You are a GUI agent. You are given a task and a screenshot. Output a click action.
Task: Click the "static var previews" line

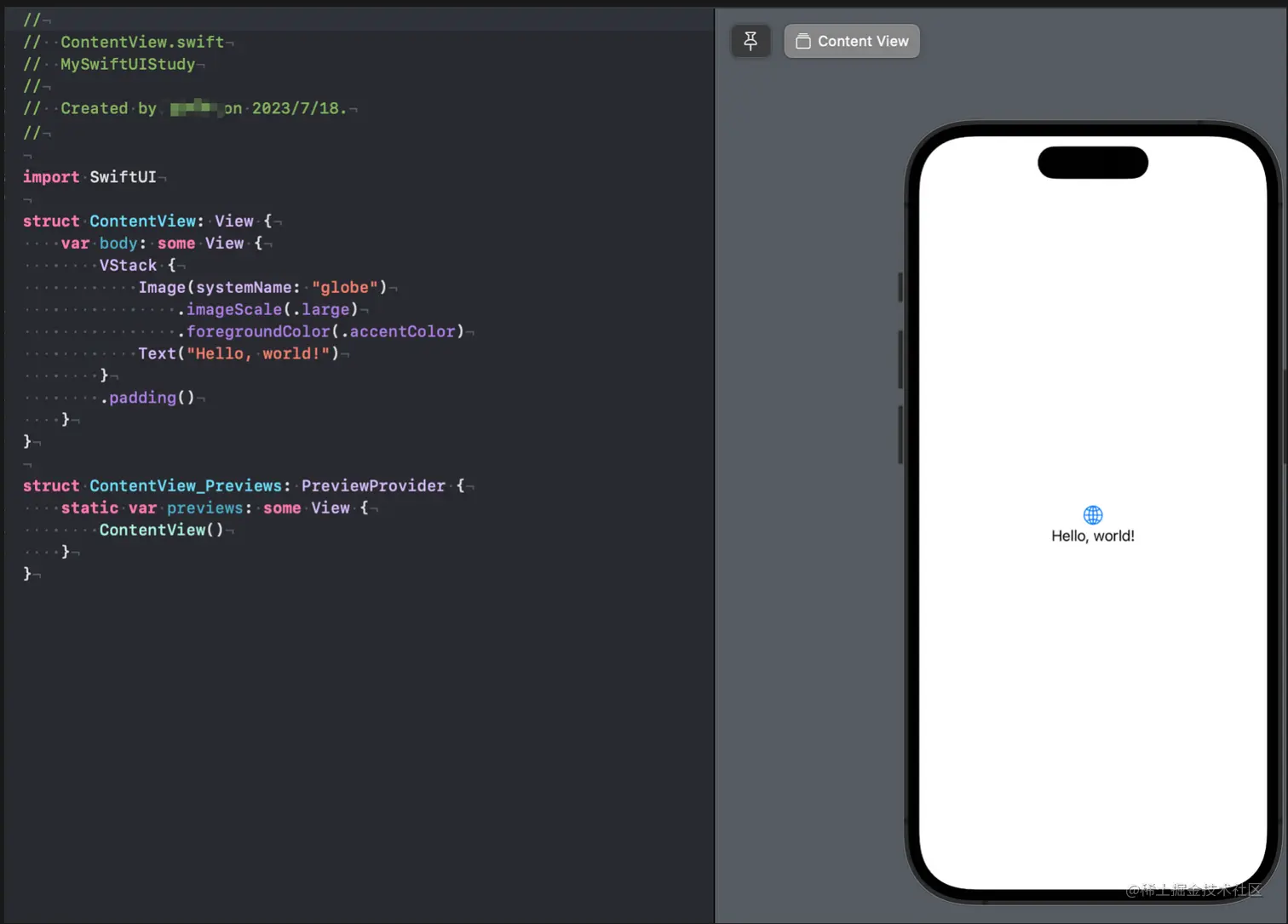coord(215,508)
